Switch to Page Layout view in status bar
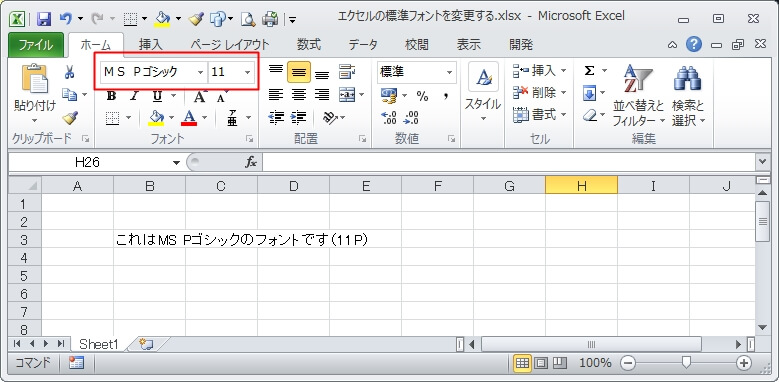Image resolution: width=779 pixels, height=382 pixels. [541, 363]
